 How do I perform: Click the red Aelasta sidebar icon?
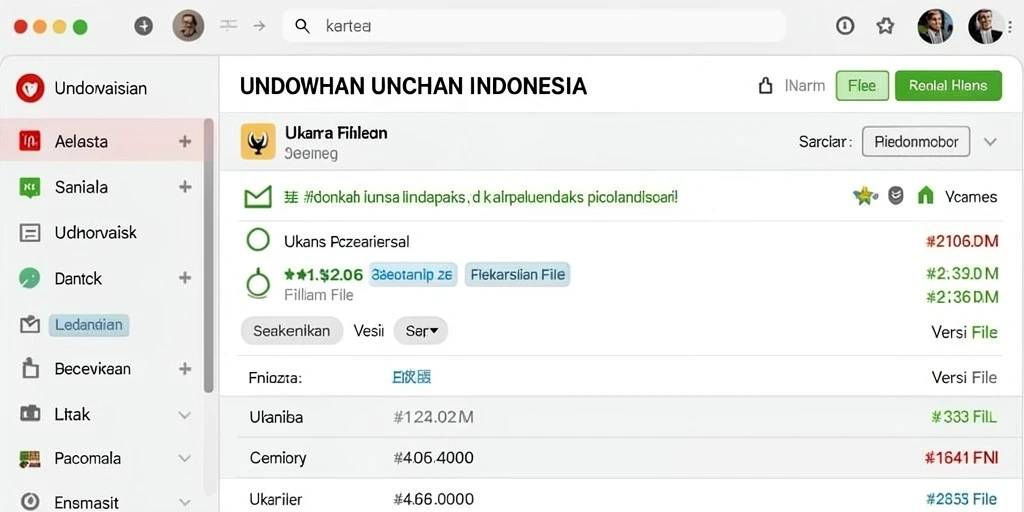[x=30, y=141]
